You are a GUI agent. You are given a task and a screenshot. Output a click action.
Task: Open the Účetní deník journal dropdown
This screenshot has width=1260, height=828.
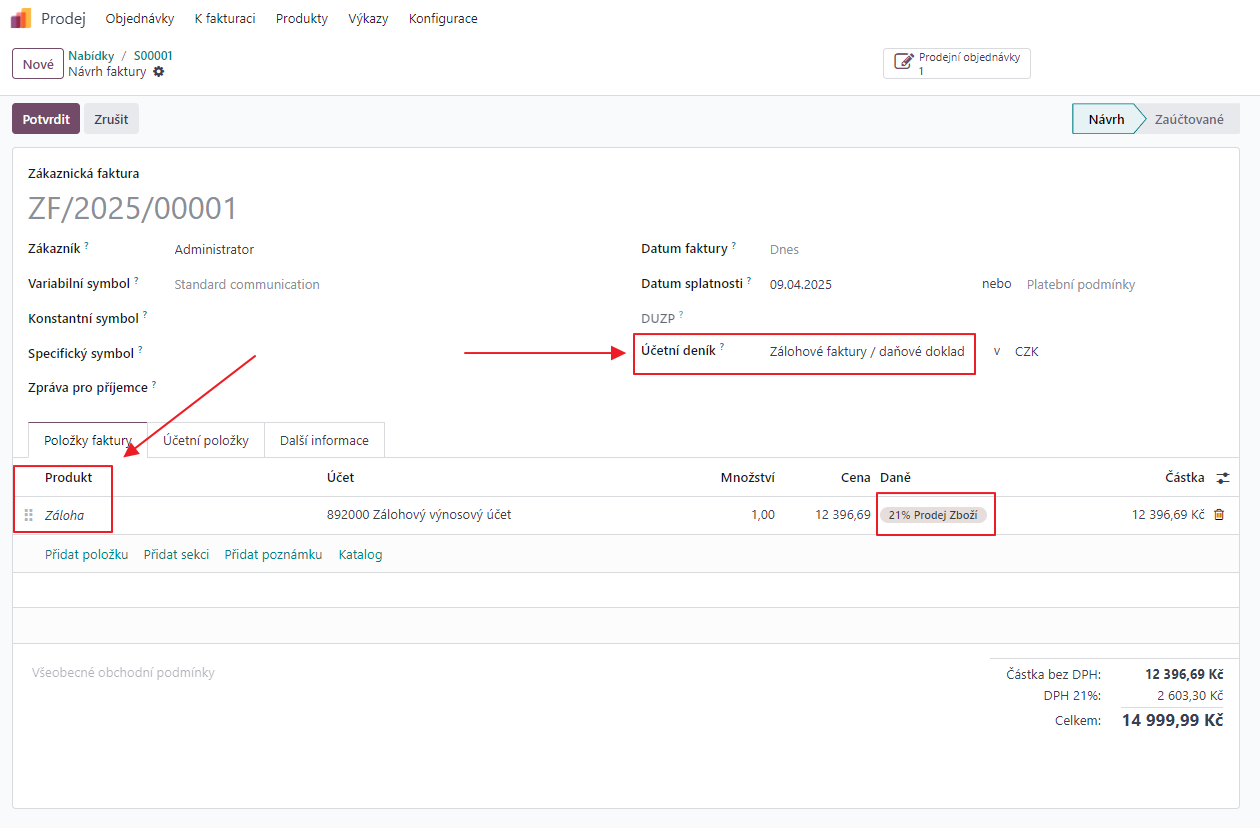[866, 352]
